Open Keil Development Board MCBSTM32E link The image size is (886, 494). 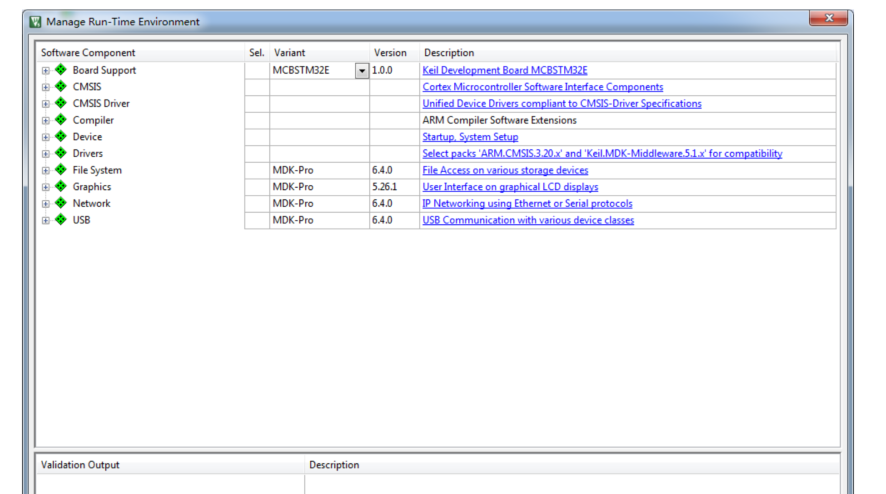coord(505,70)
